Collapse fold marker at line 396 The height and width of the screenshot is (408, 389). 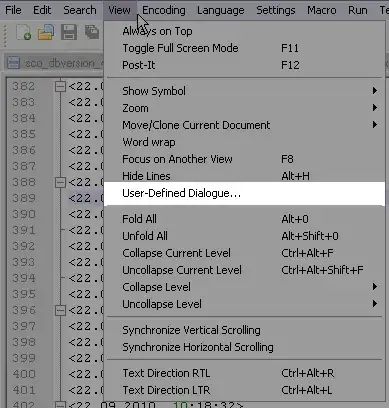pyautogui.click(x=60, y=311)
